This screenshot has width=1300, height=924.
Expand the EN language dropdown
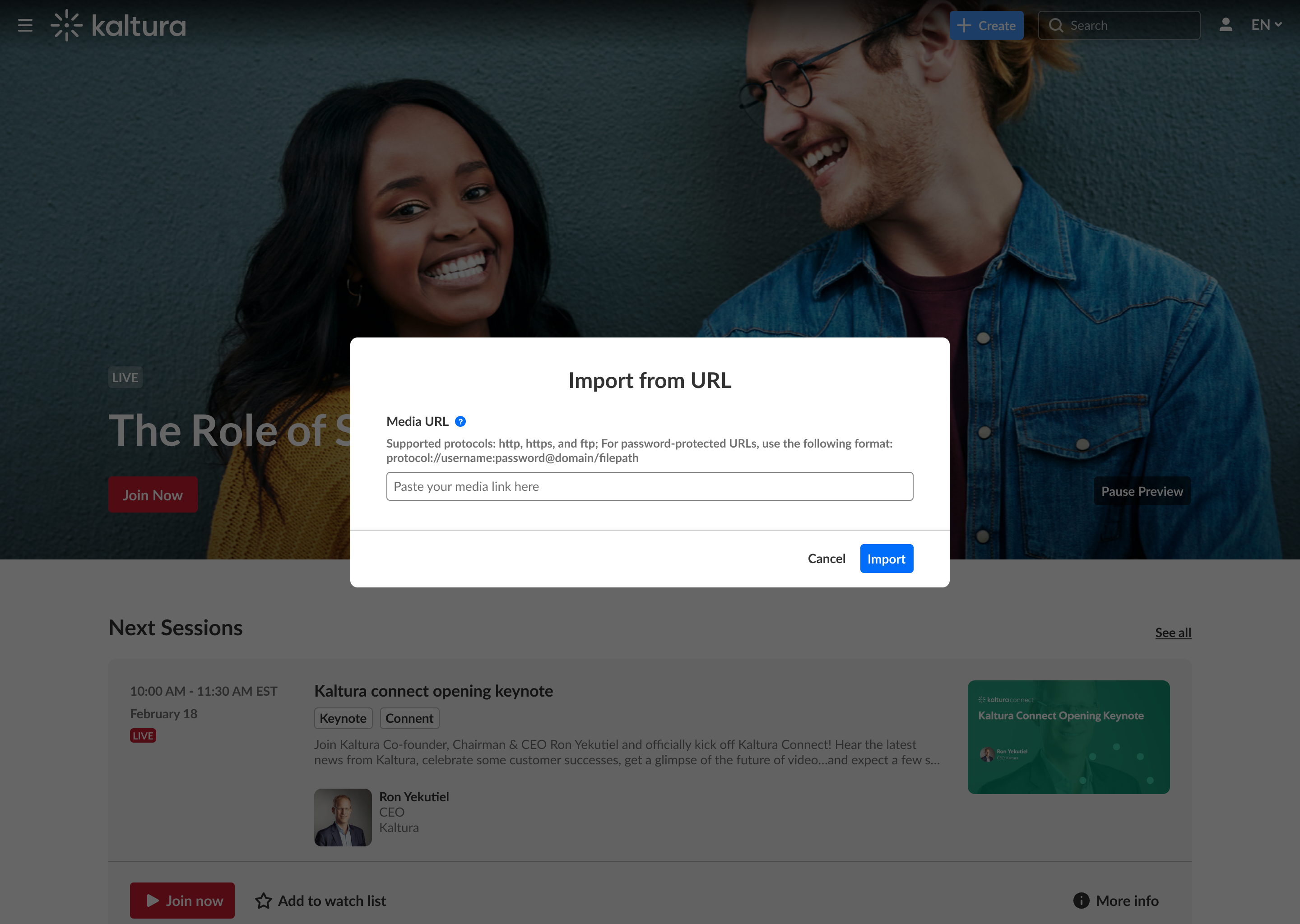click(x=1266, y=25)
